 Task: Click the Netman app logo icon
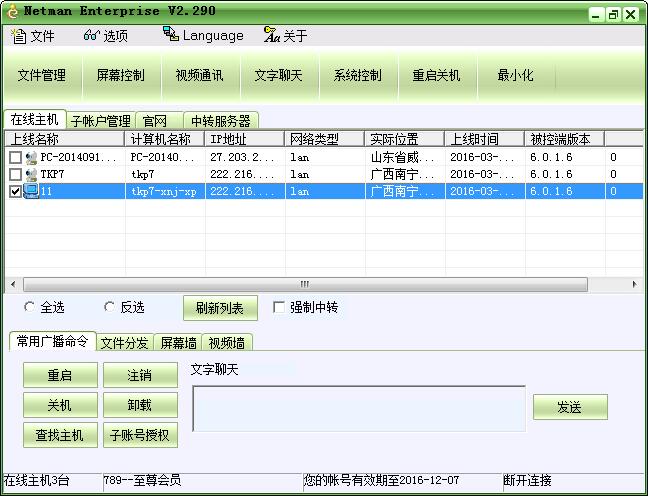pyautogui.click(x=12, y=11)
